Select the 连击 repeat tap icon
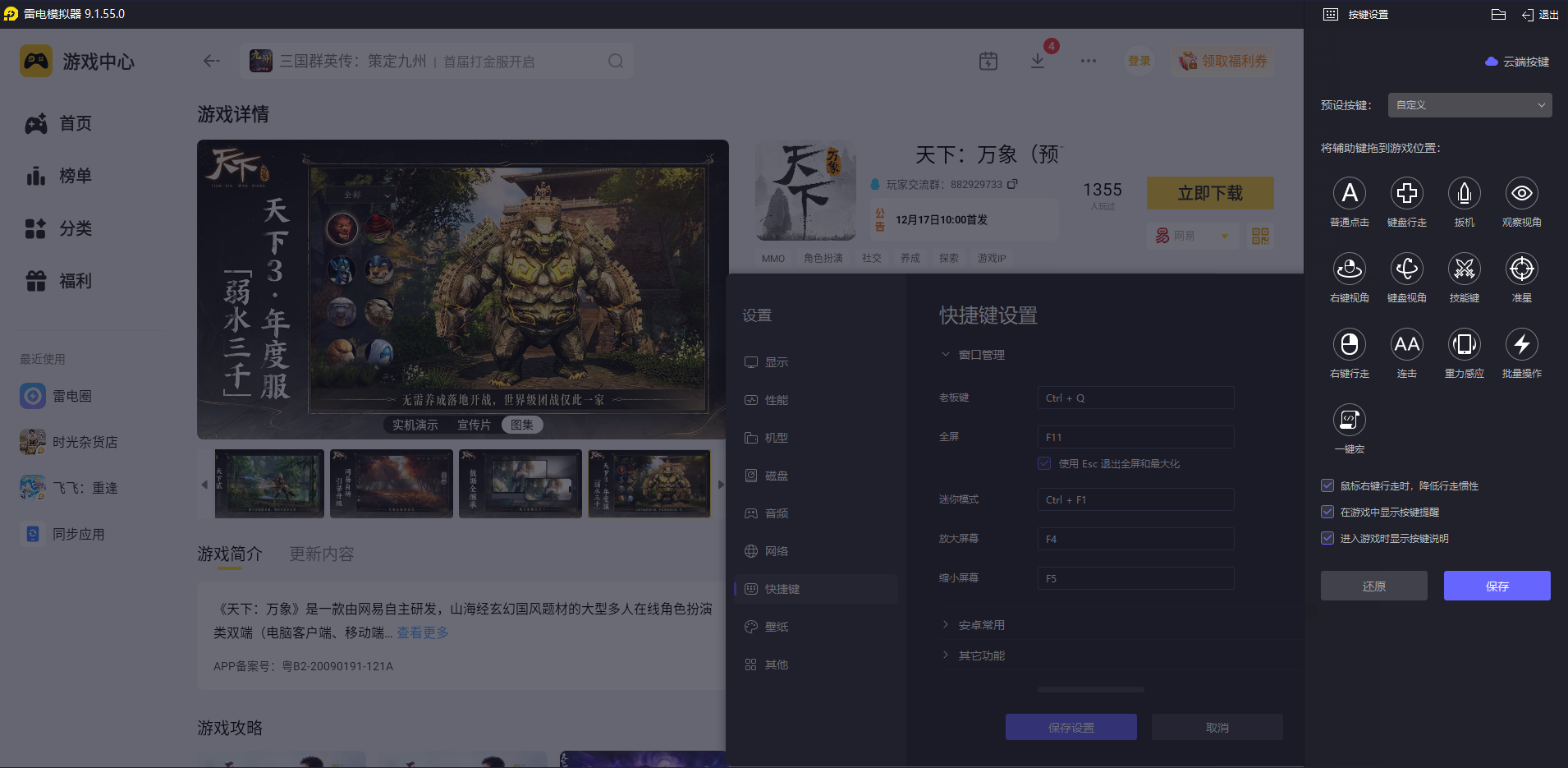 [1407, 344]
